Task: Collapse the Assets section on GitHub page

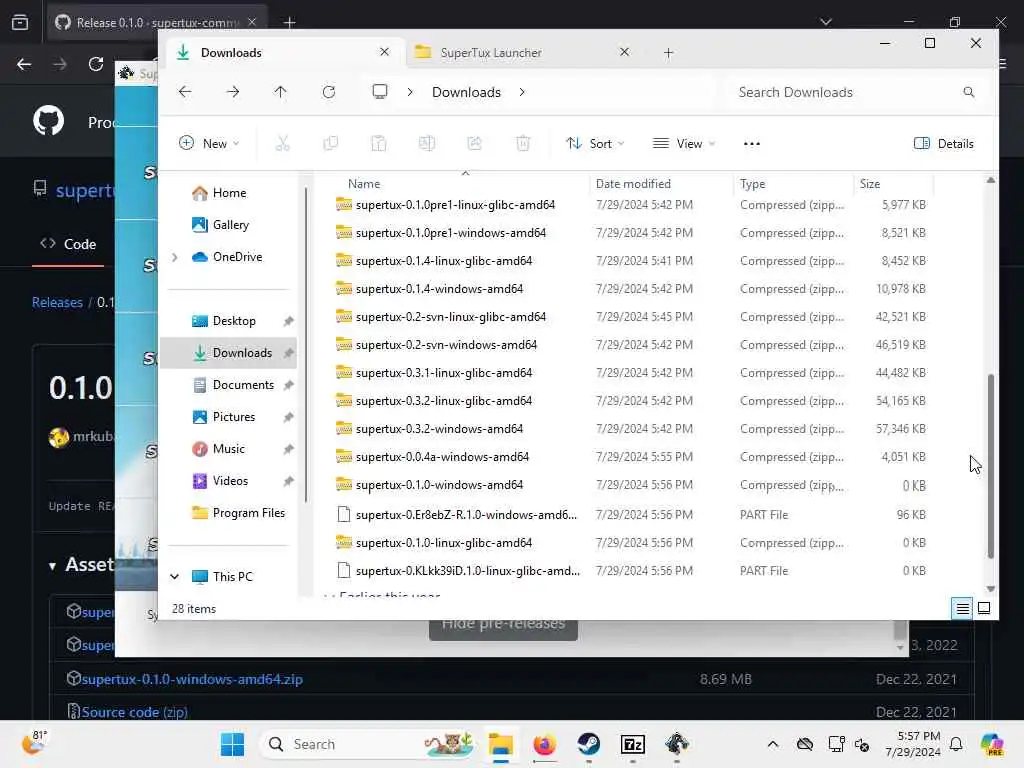Action: coord(52,566)
